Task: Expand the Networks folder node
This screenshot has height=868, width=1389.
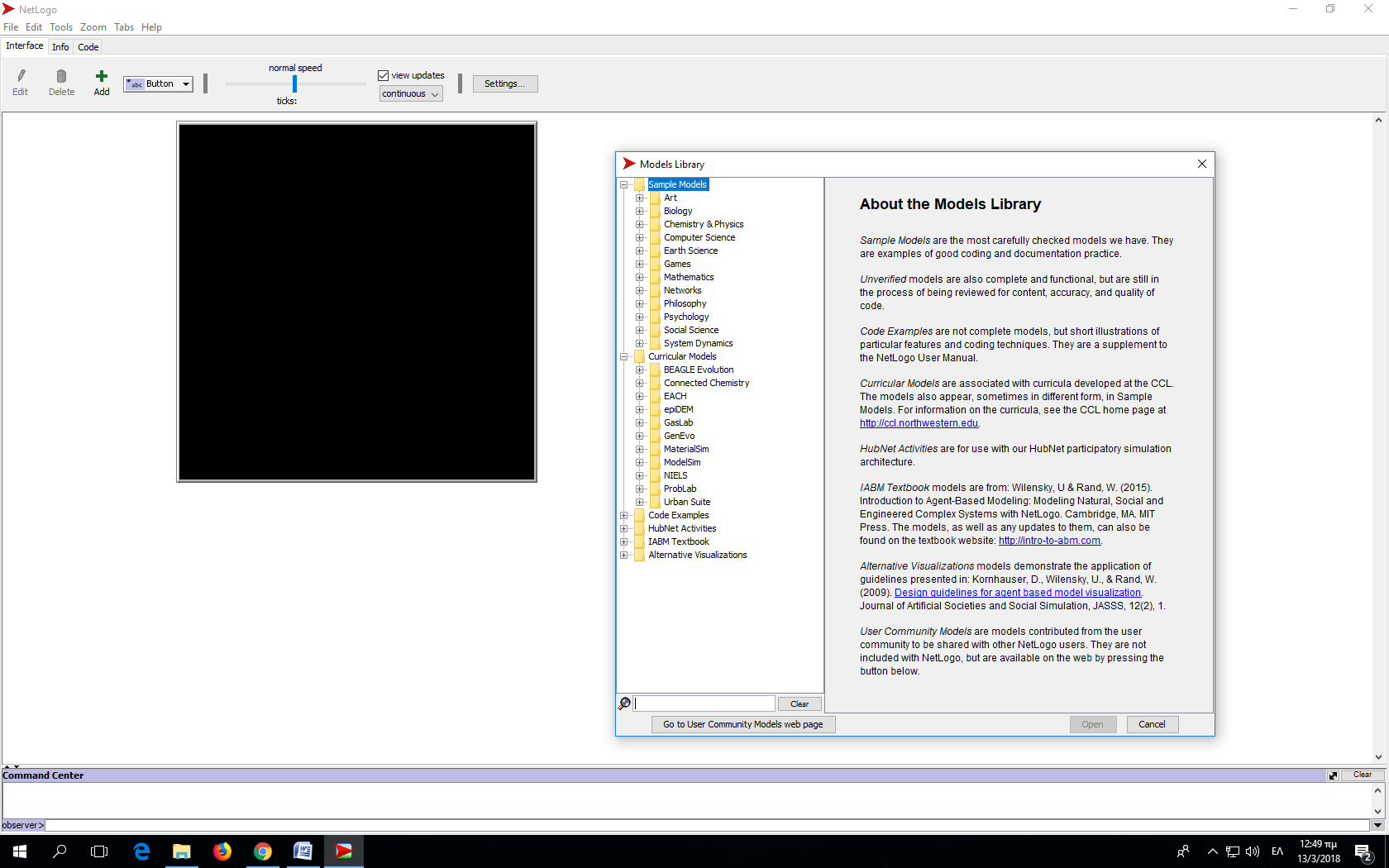Action: (x=639, y=290)
